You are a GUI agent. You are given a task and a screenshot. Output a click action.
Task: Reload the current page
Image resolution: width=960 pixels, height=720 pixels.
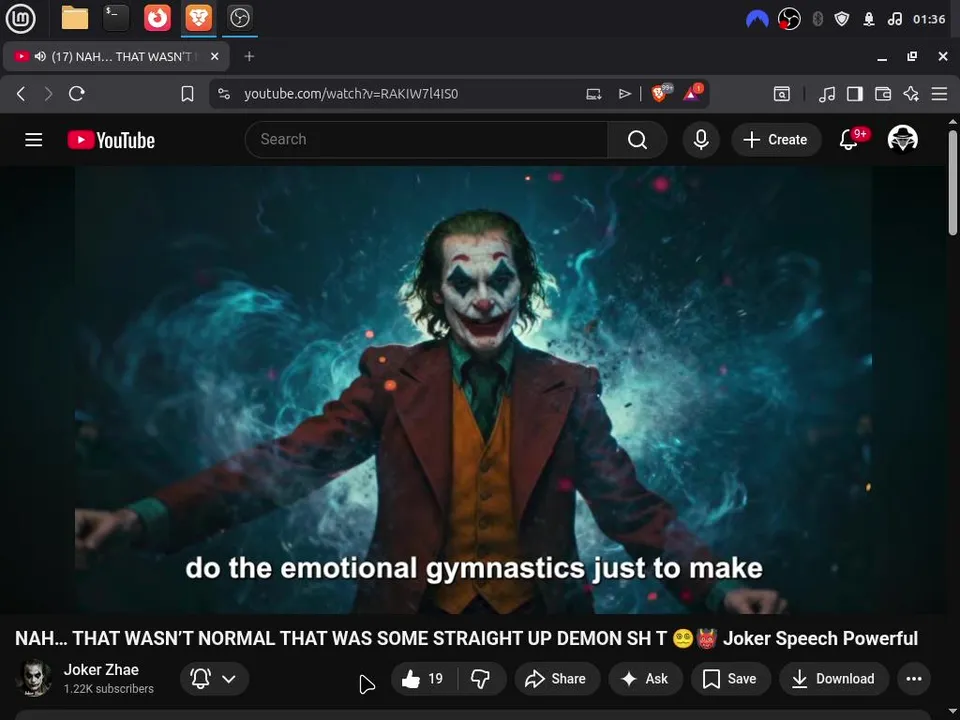(77, 94)
